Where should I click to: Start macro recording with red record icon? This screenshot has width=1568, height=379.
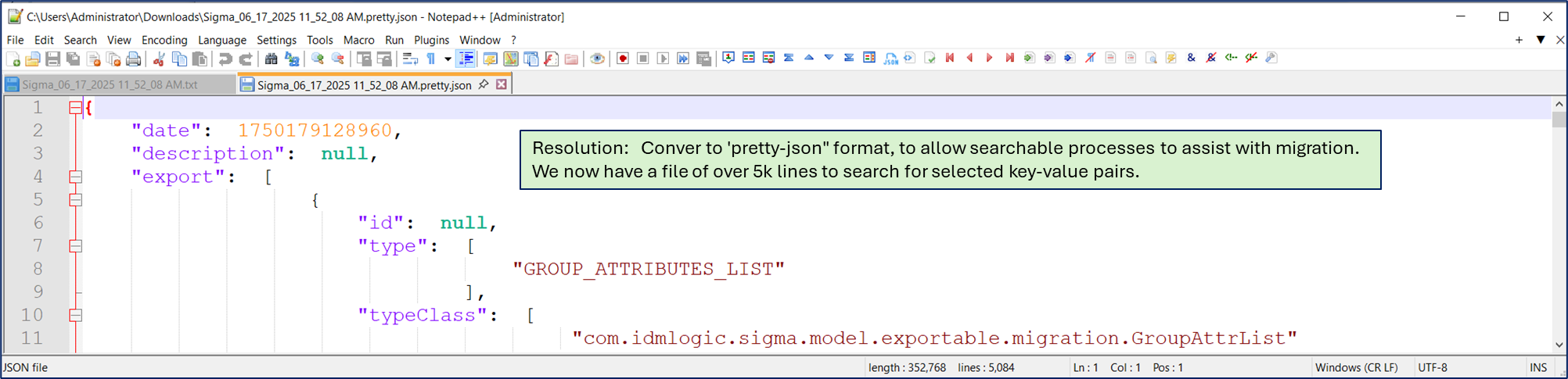(623, 59)
